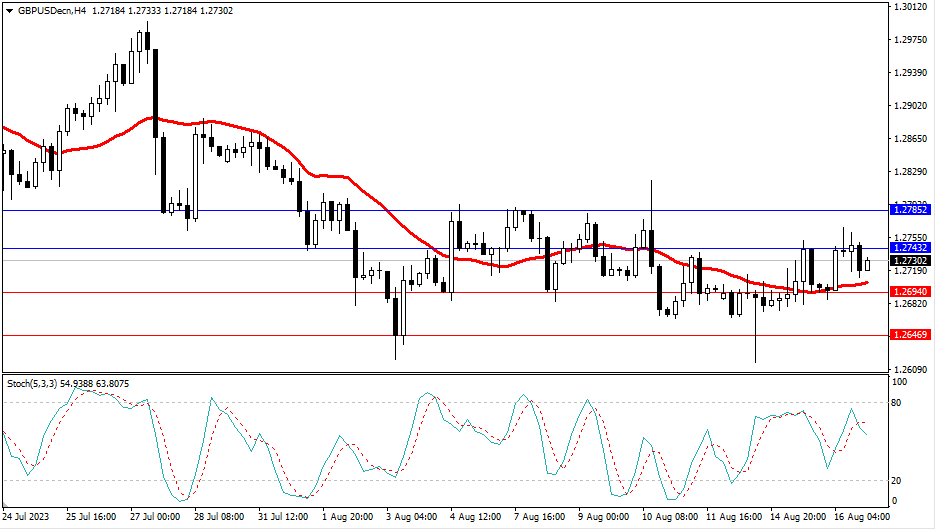Select the red 1.26940 price label
Image resolution: width=935 pixels, height=529 pixels.
(910, 292)
